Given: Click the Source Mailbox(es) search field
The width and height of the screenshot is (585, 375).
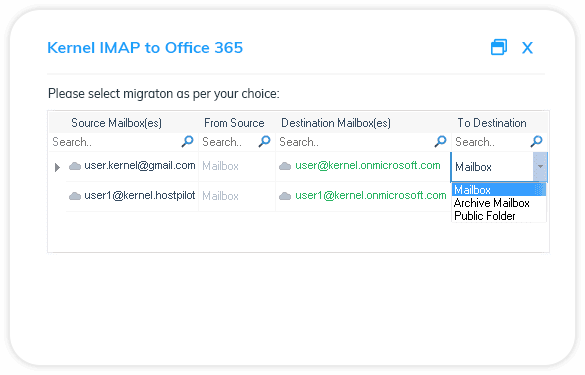Looking at the screenshot, I should (x=116, y=142).
